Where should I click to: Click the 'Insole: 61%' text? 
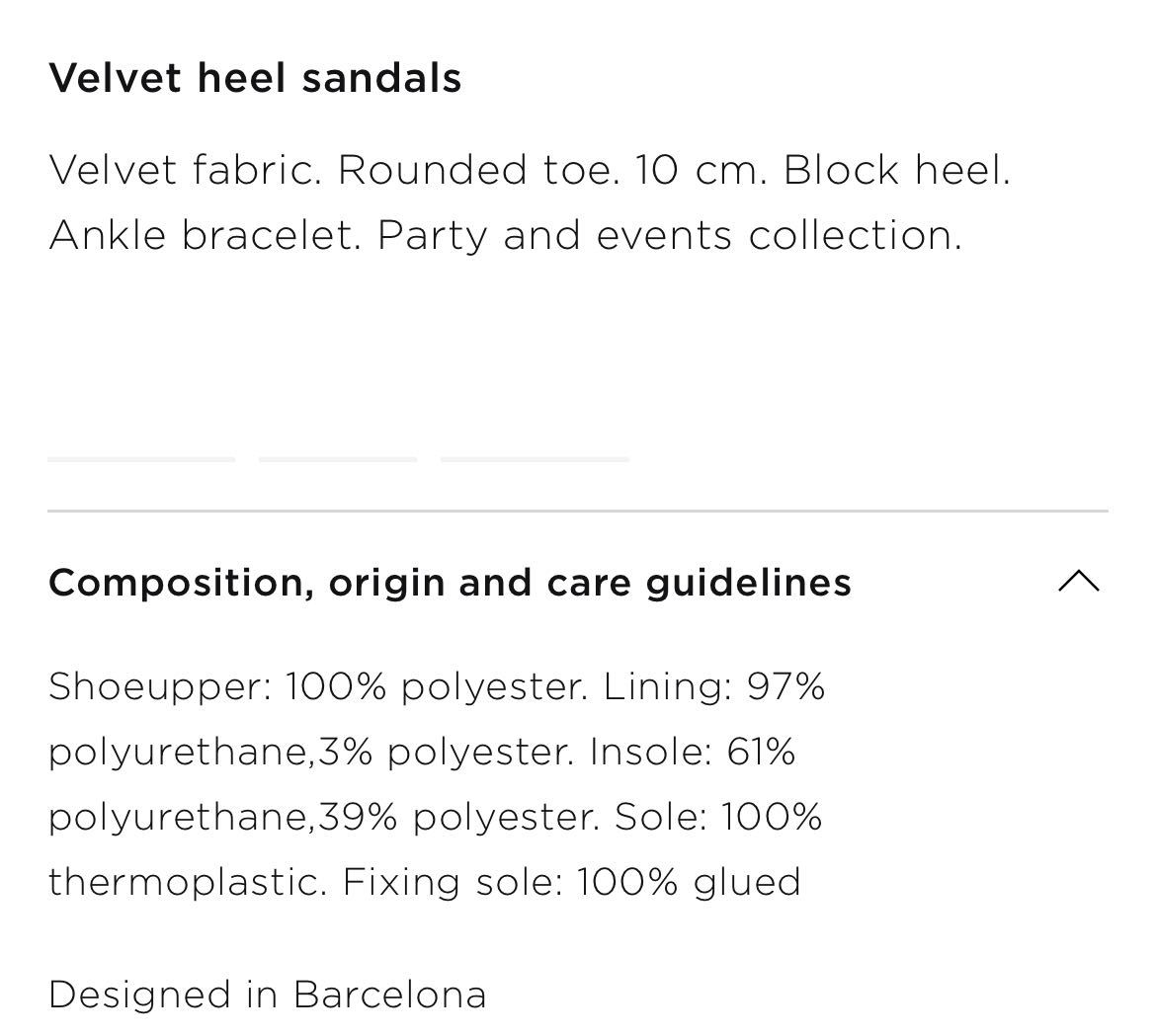693,752
